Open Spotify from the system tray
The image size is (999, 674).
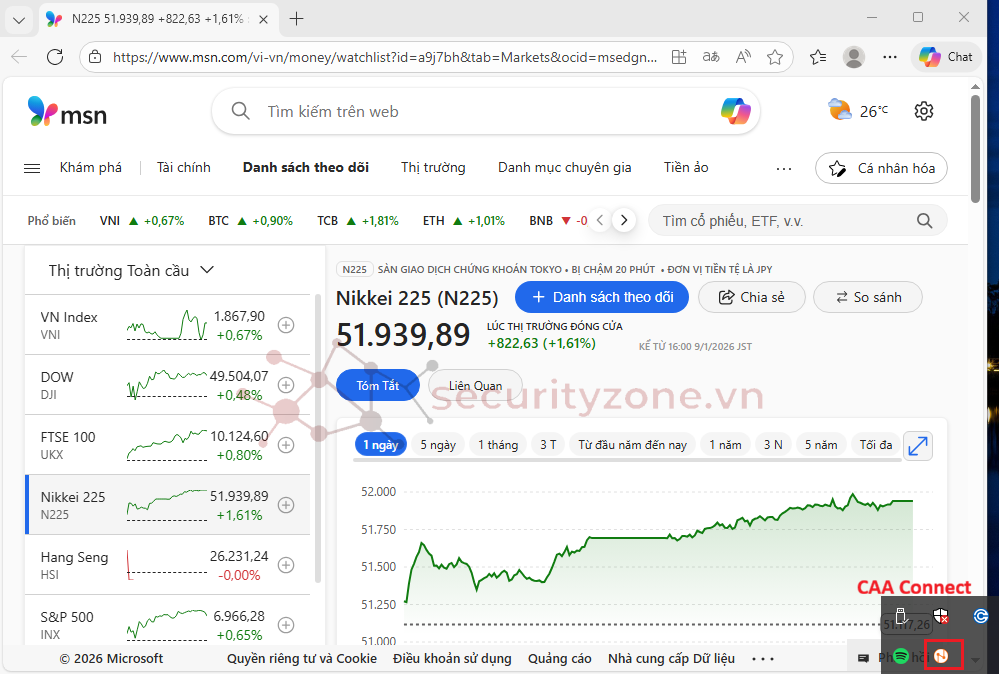click(x=900, y=656)
